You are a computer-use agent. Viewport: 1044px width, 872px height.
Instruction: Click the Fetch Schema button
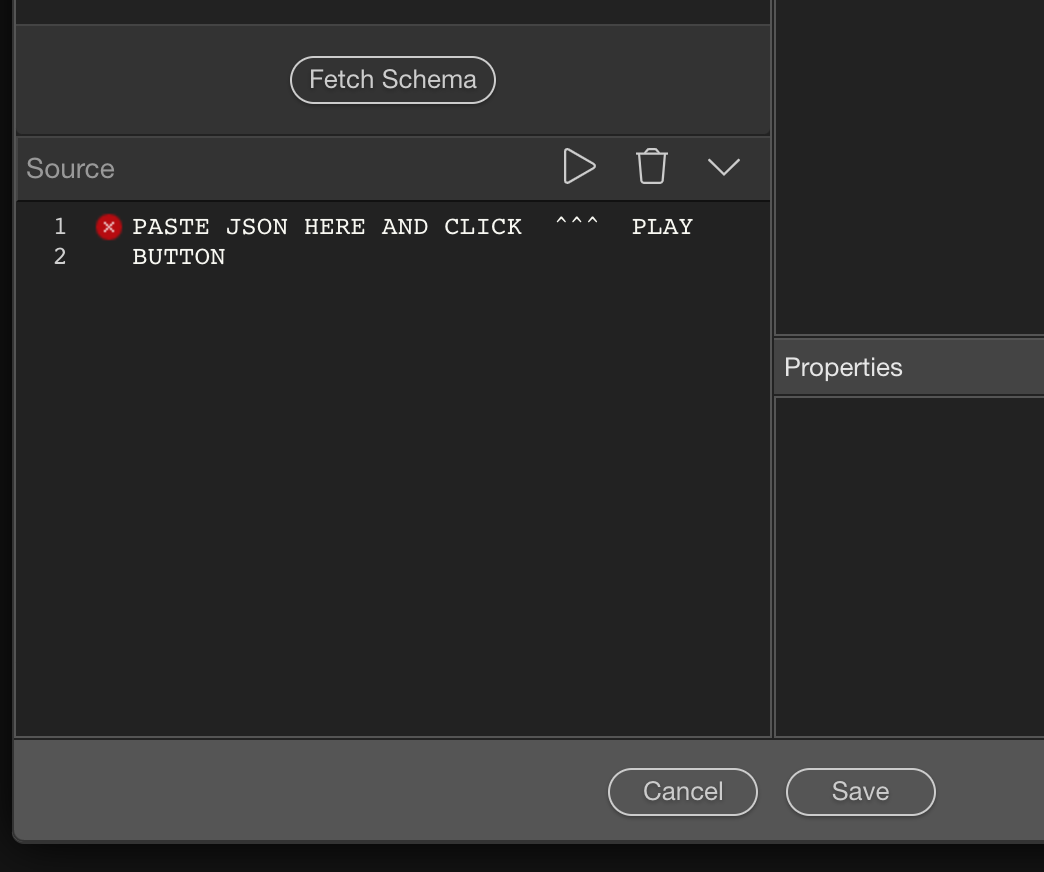click(x=392, y=80)
